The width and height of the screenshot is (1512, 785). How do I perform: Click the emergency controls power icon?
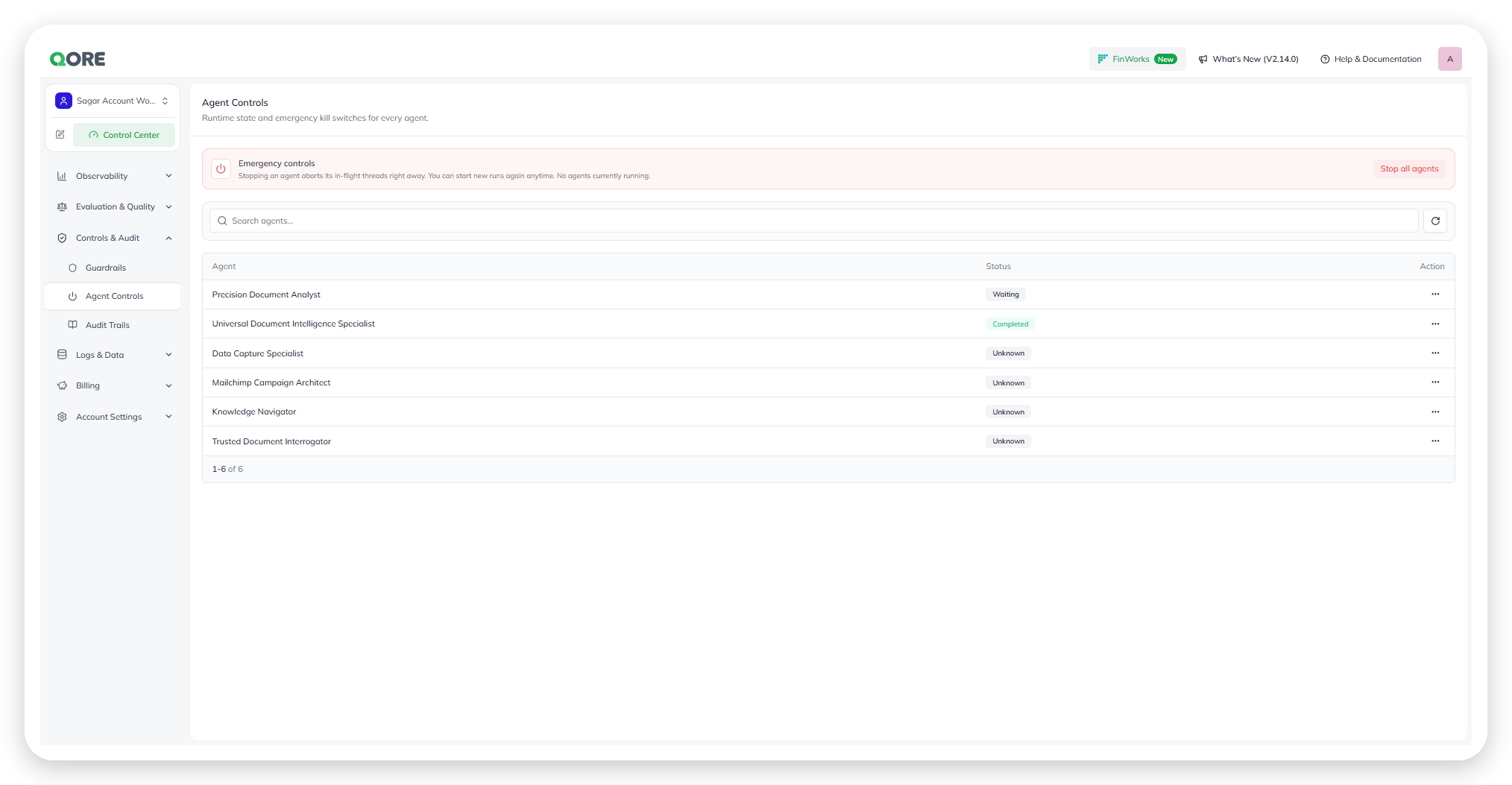coord(221,169)
